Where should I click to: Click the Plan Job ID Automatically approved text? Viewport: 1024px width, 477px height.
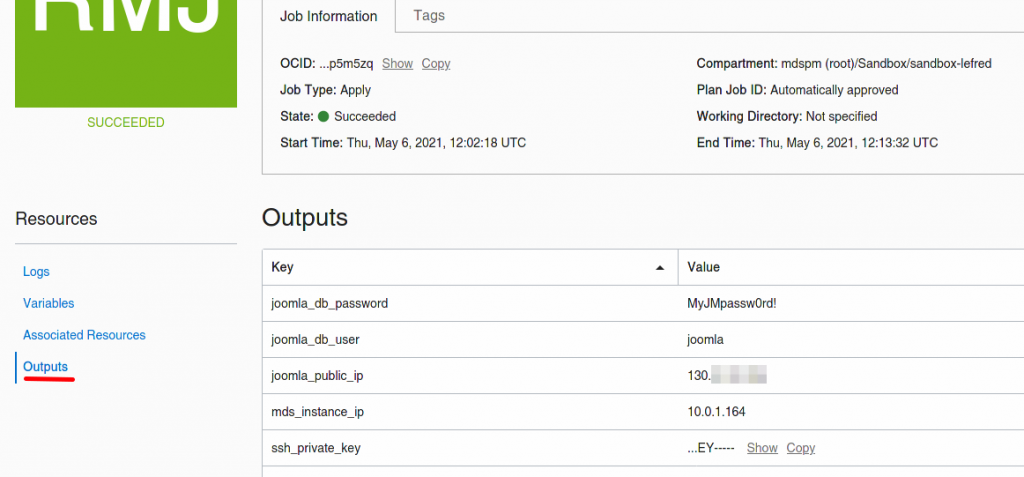(835, 90)
